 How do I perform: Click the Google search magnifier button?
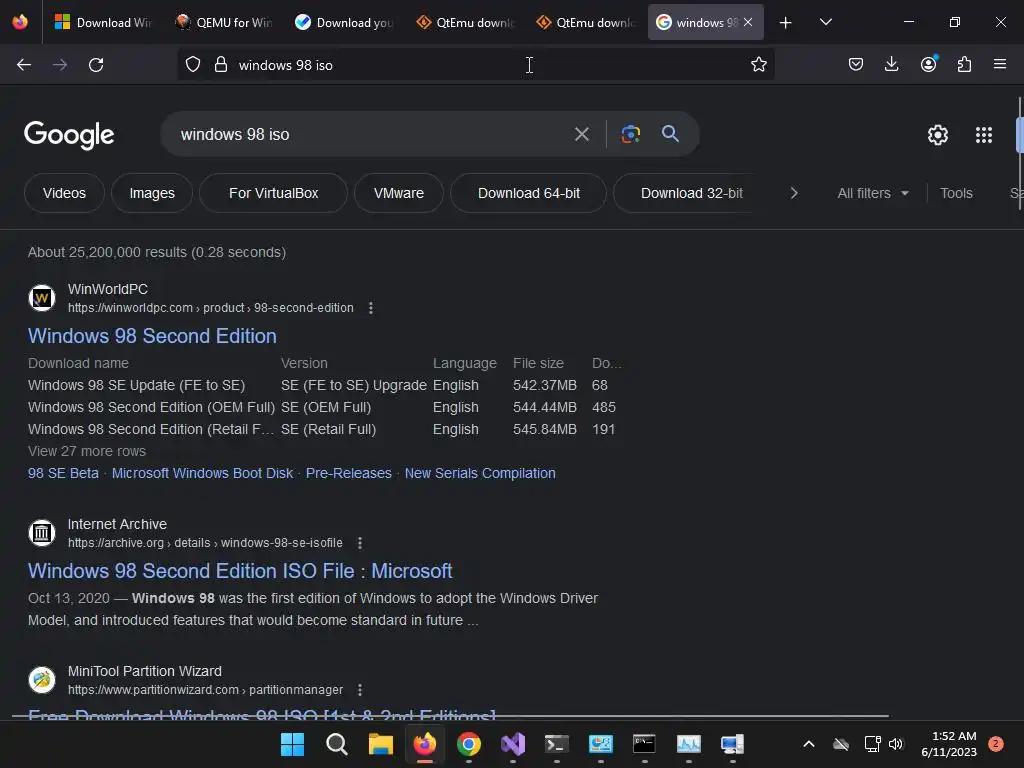670,134
